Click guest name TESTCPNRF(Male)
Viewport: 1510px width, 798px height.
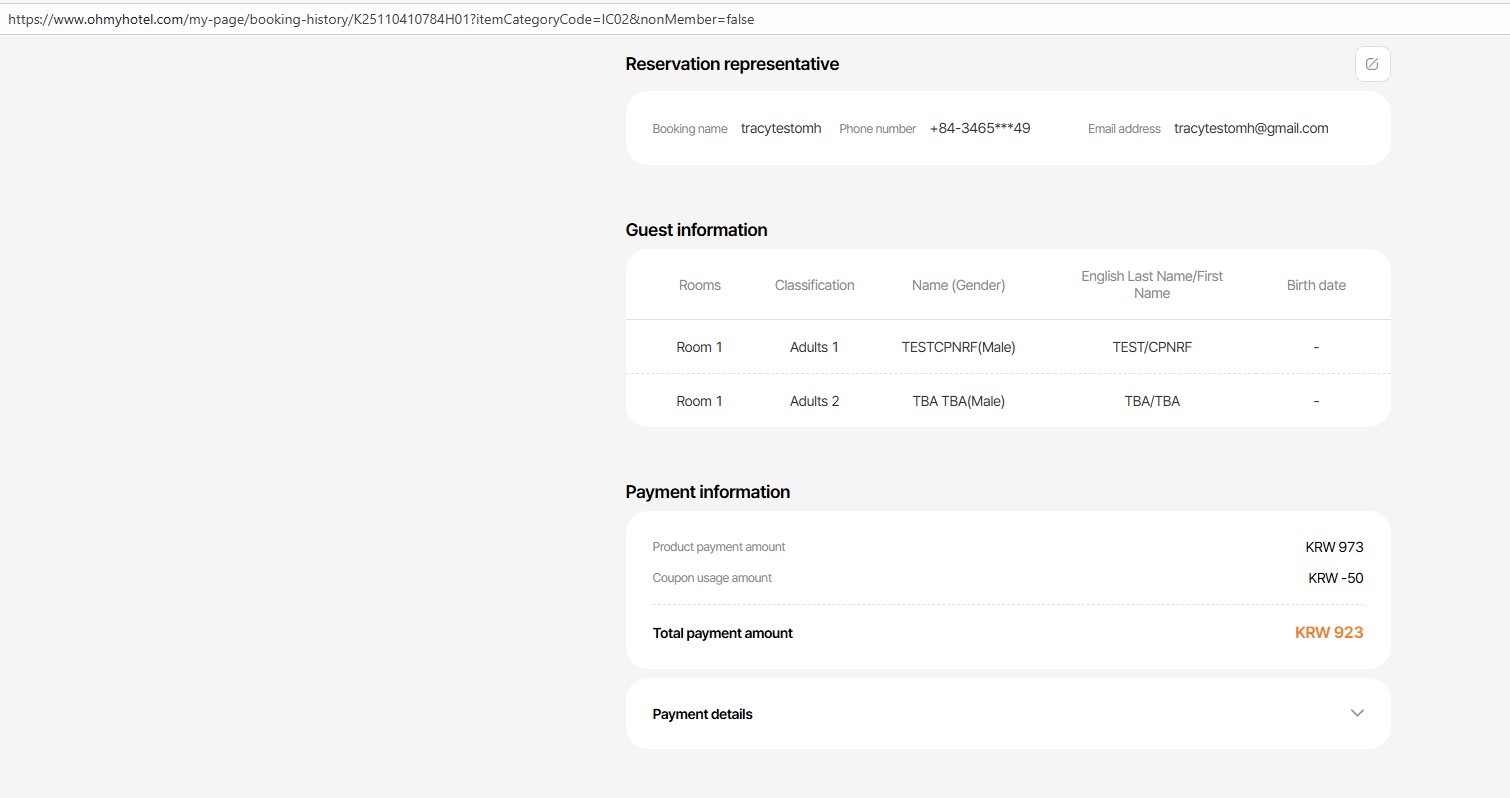(958, 347)
